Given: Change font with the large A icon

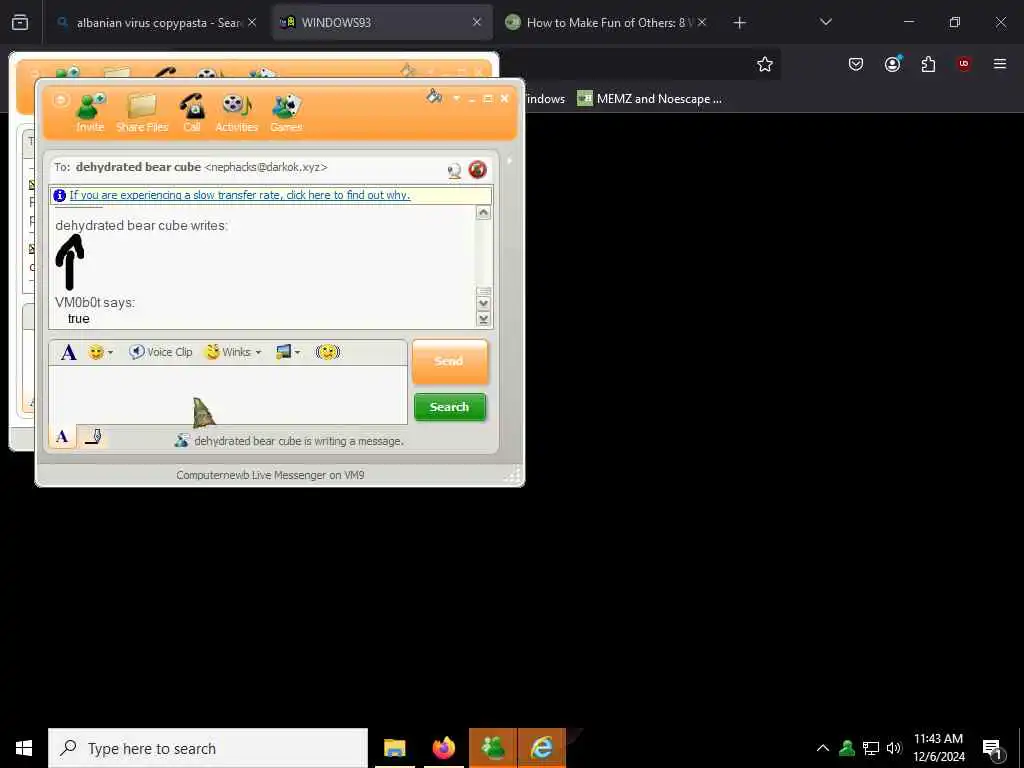Looking at the screenshot, I should [69, 353].
